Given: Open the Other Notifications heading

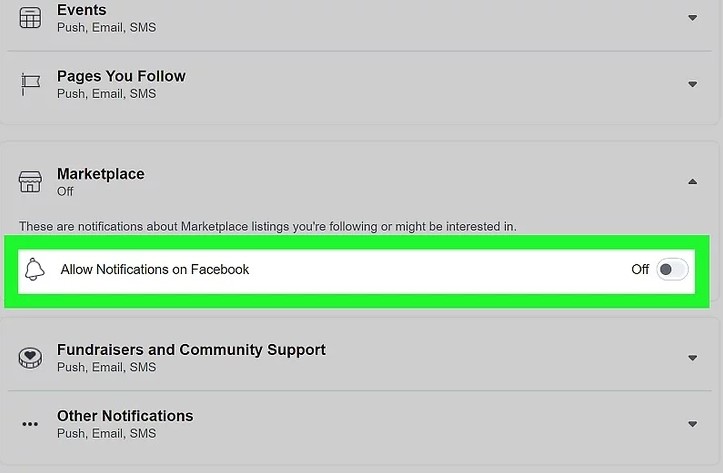Looking at the screenshot, I should tap(125, 416).
